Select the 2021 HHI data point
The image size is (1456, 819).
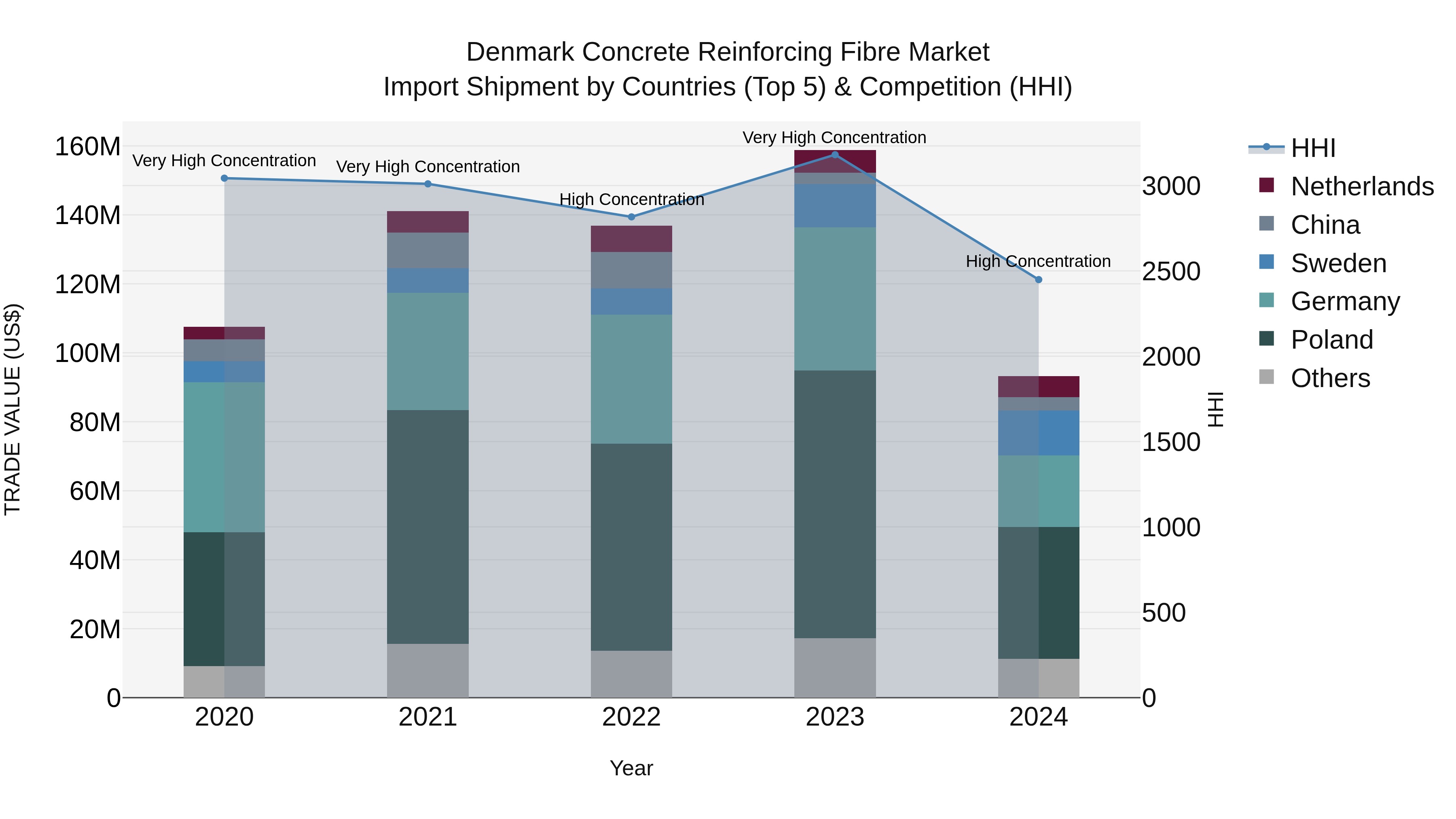[428, 184]
